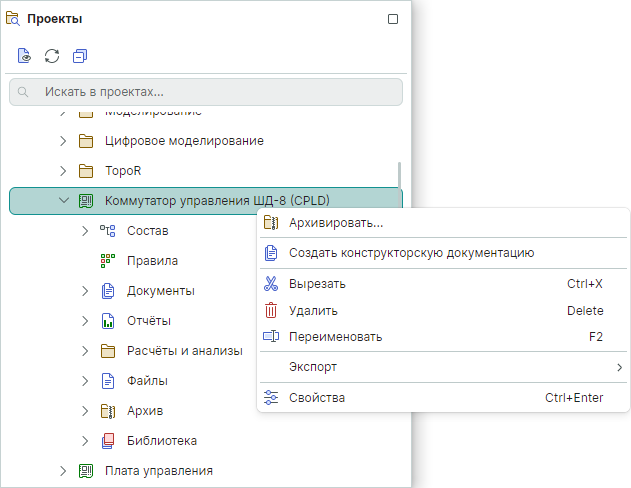Click the Отчёты report icon
This screenshot has height=488, width=631.
108,321
